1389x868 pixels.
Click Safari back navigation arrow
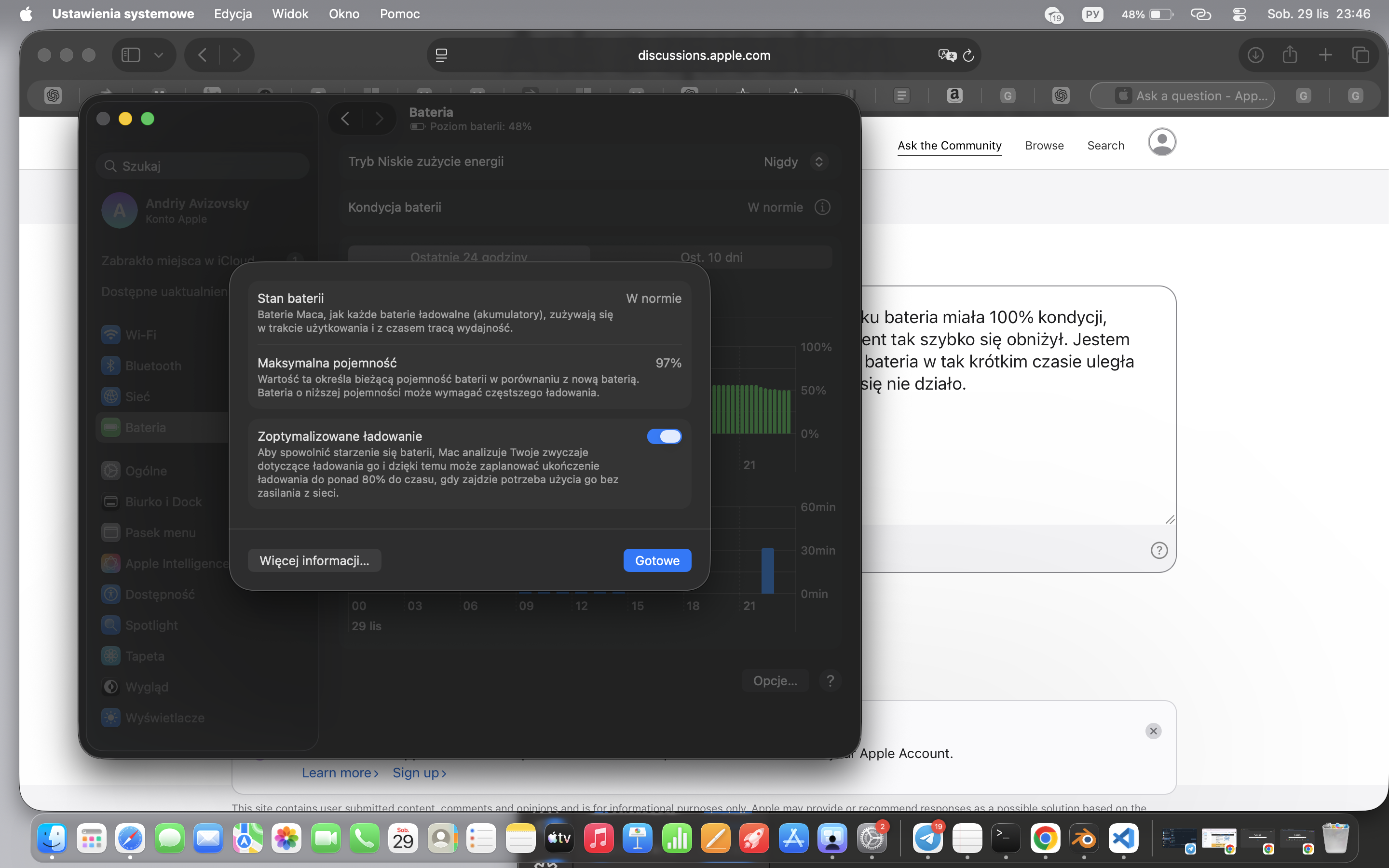click(x=202, y=55)
